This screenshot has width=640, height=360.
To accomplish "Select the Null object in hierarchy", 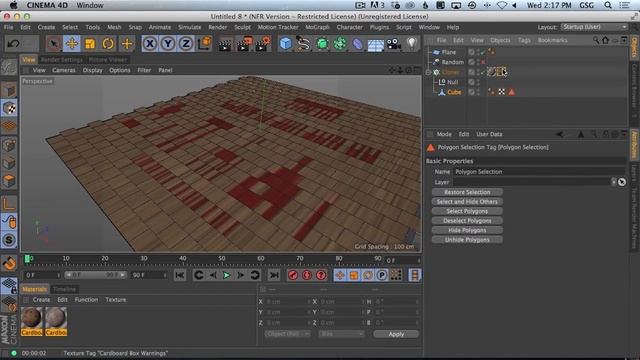I will point(453,82).
